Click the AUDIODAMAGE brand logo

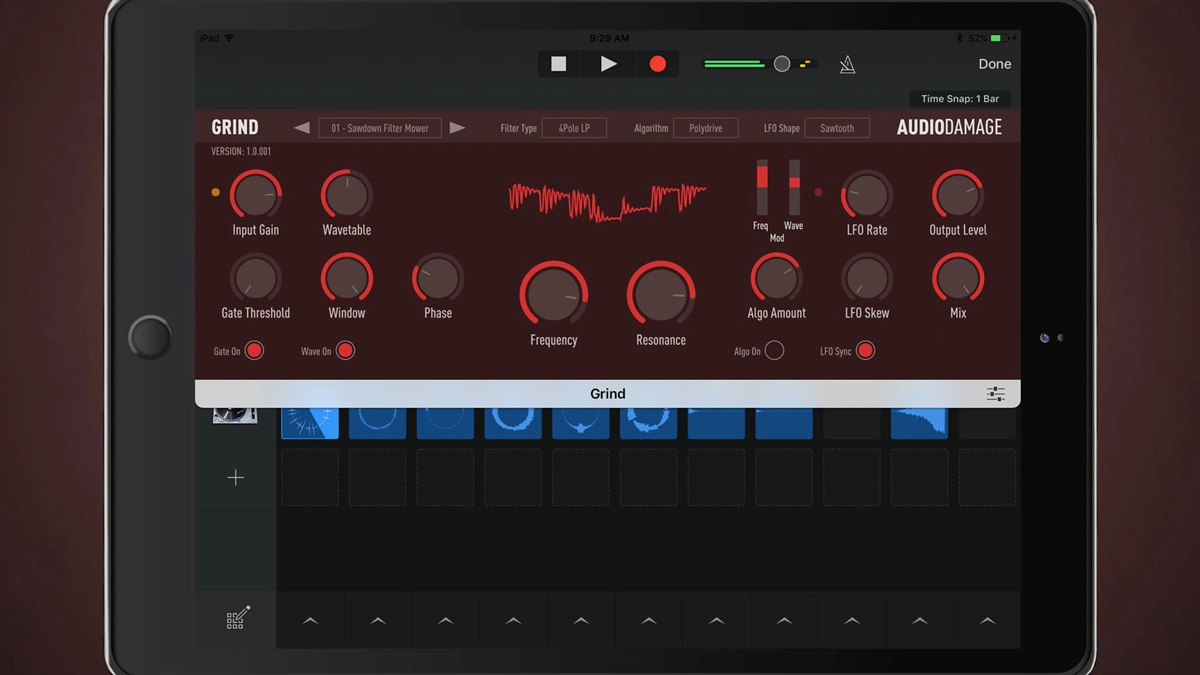(949, 128)
